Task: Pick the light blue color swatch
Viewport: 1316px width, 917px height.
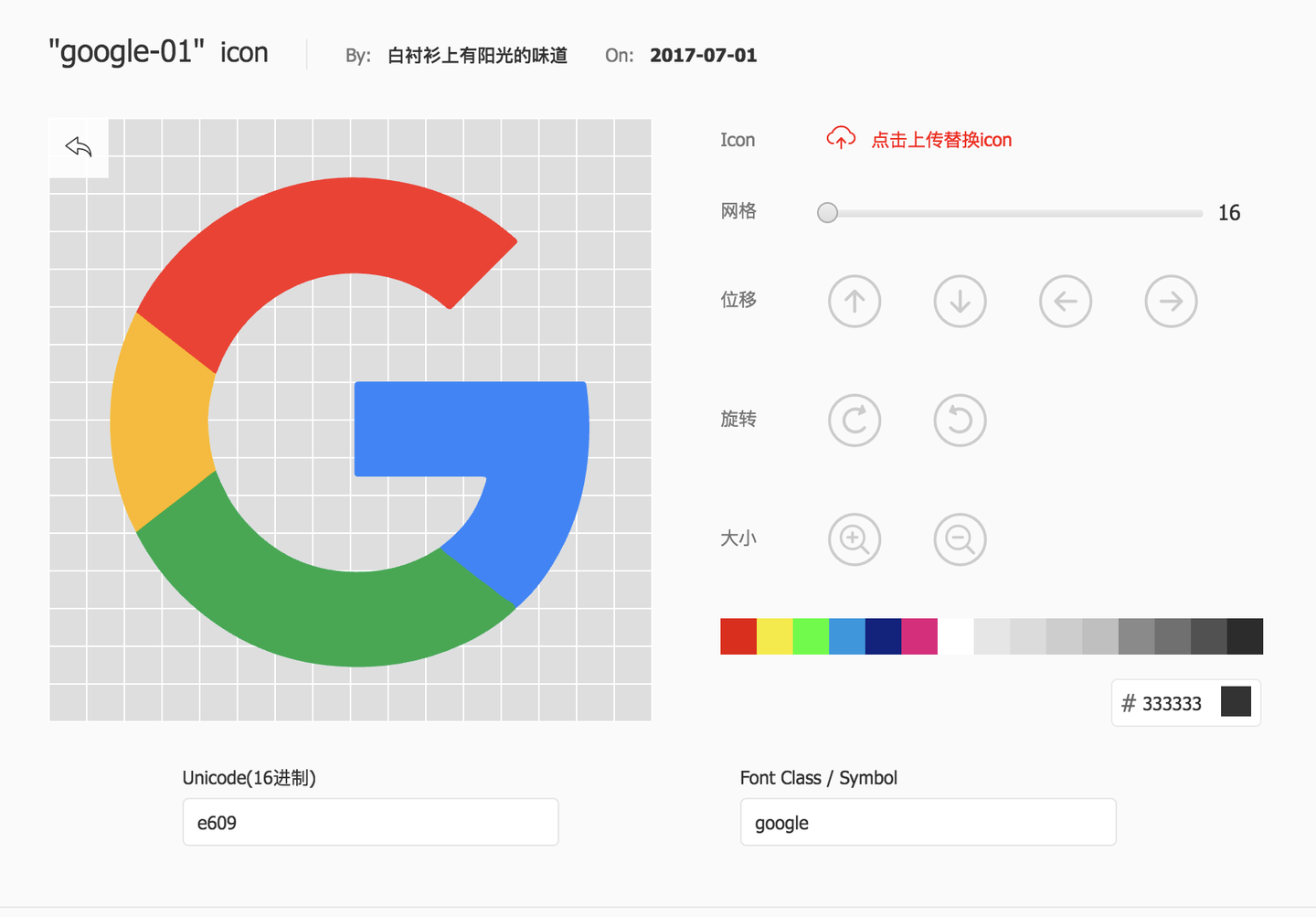Action: [x=847, y=636]
